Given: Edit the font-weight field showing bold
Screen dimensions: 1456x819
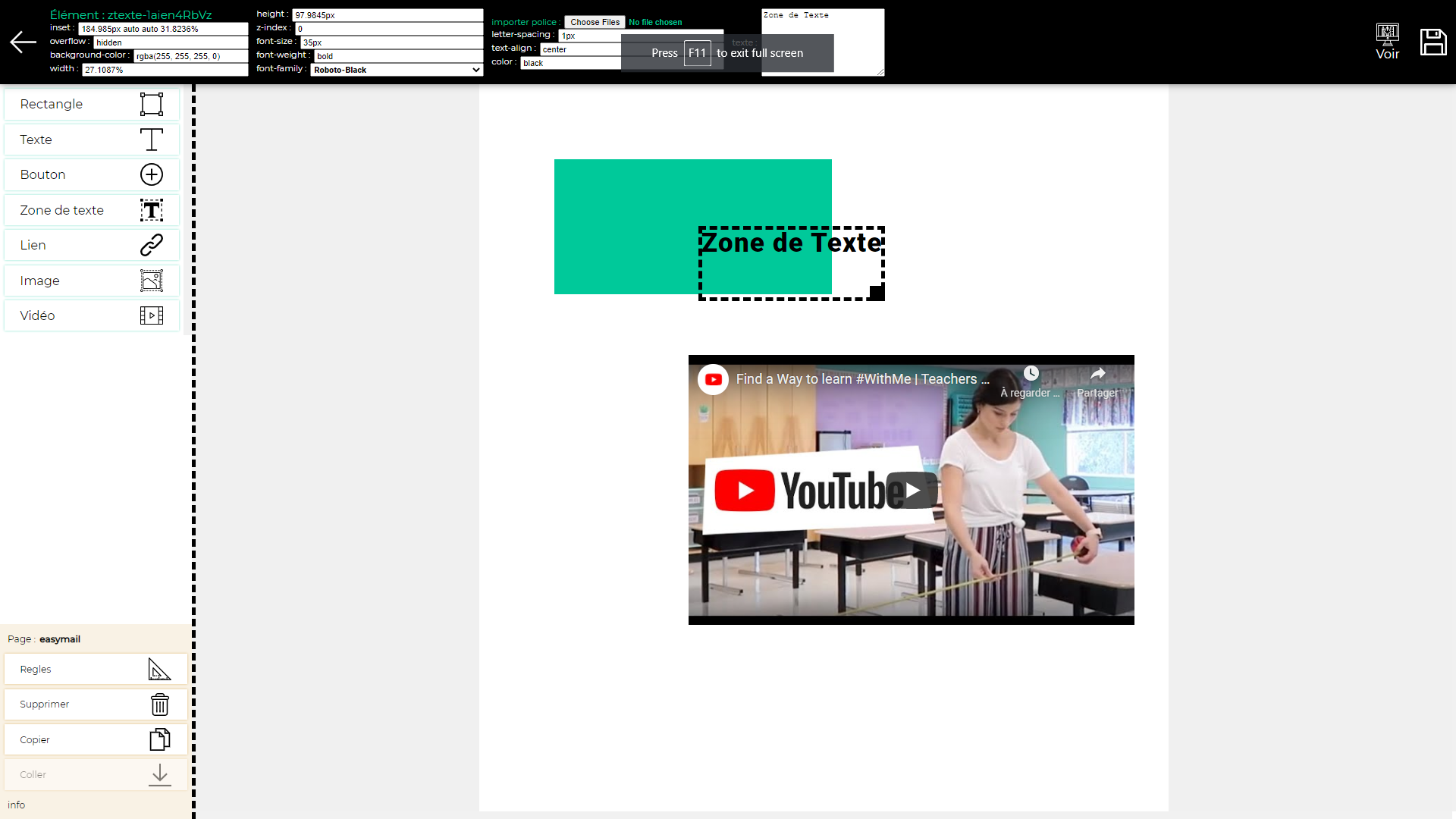Looking at the screenshot, I should pyautogui.click(x=399, y=56).
